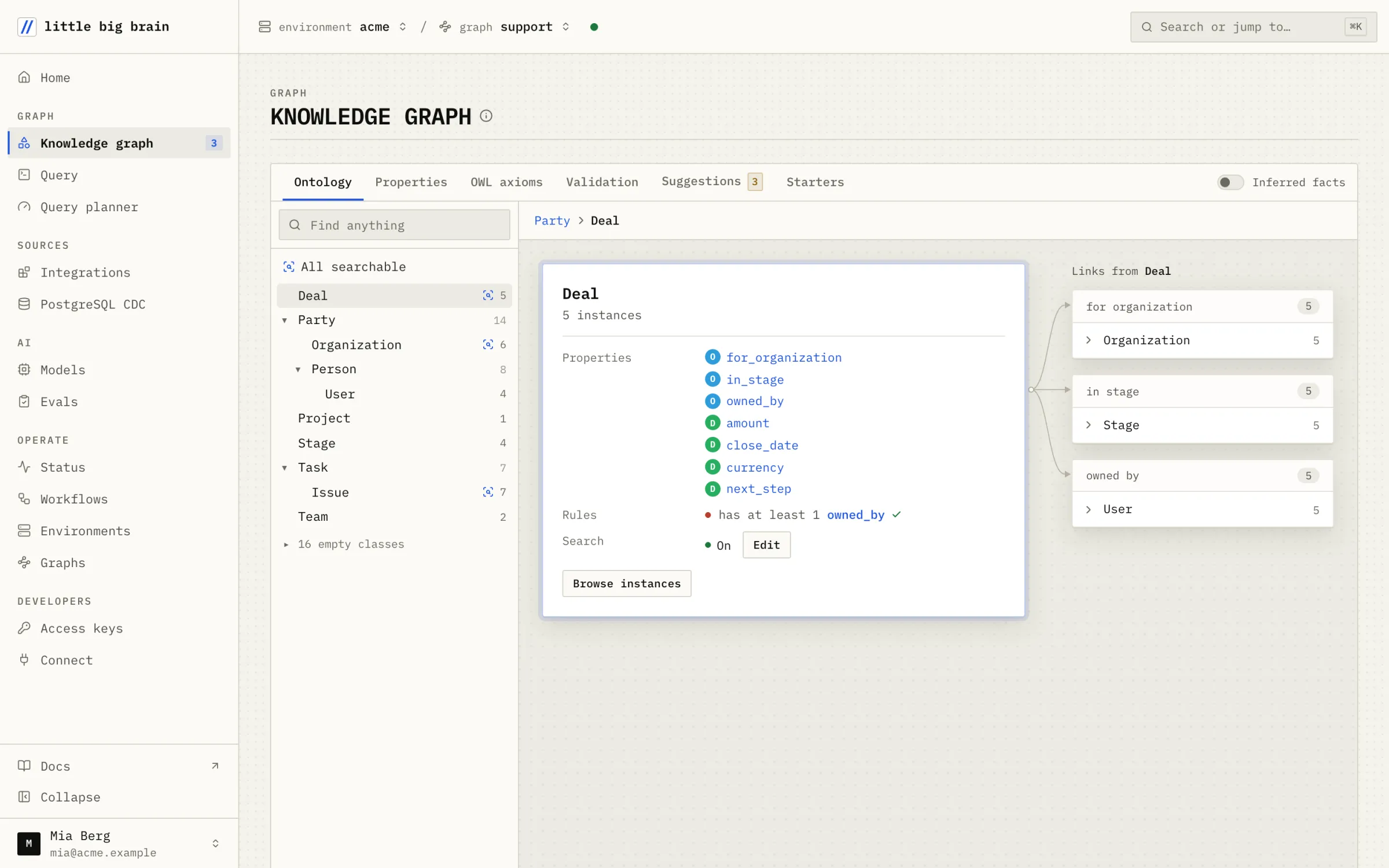Click the Mia Berg avatar
Image resolution: width=1389 pixels, height=868 pixels.
29,844
